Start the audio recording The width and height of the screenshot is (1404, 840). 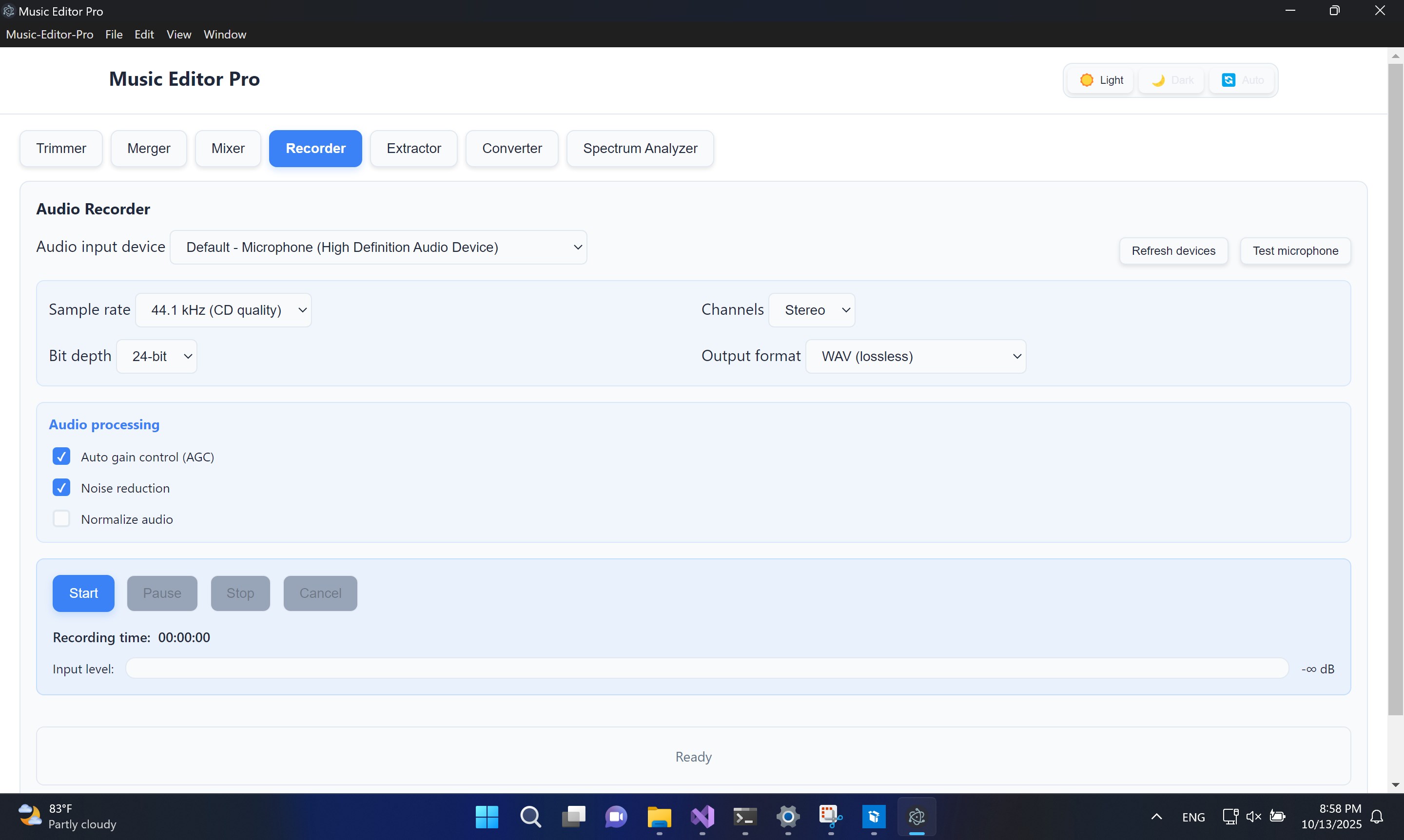click(83, 593)
